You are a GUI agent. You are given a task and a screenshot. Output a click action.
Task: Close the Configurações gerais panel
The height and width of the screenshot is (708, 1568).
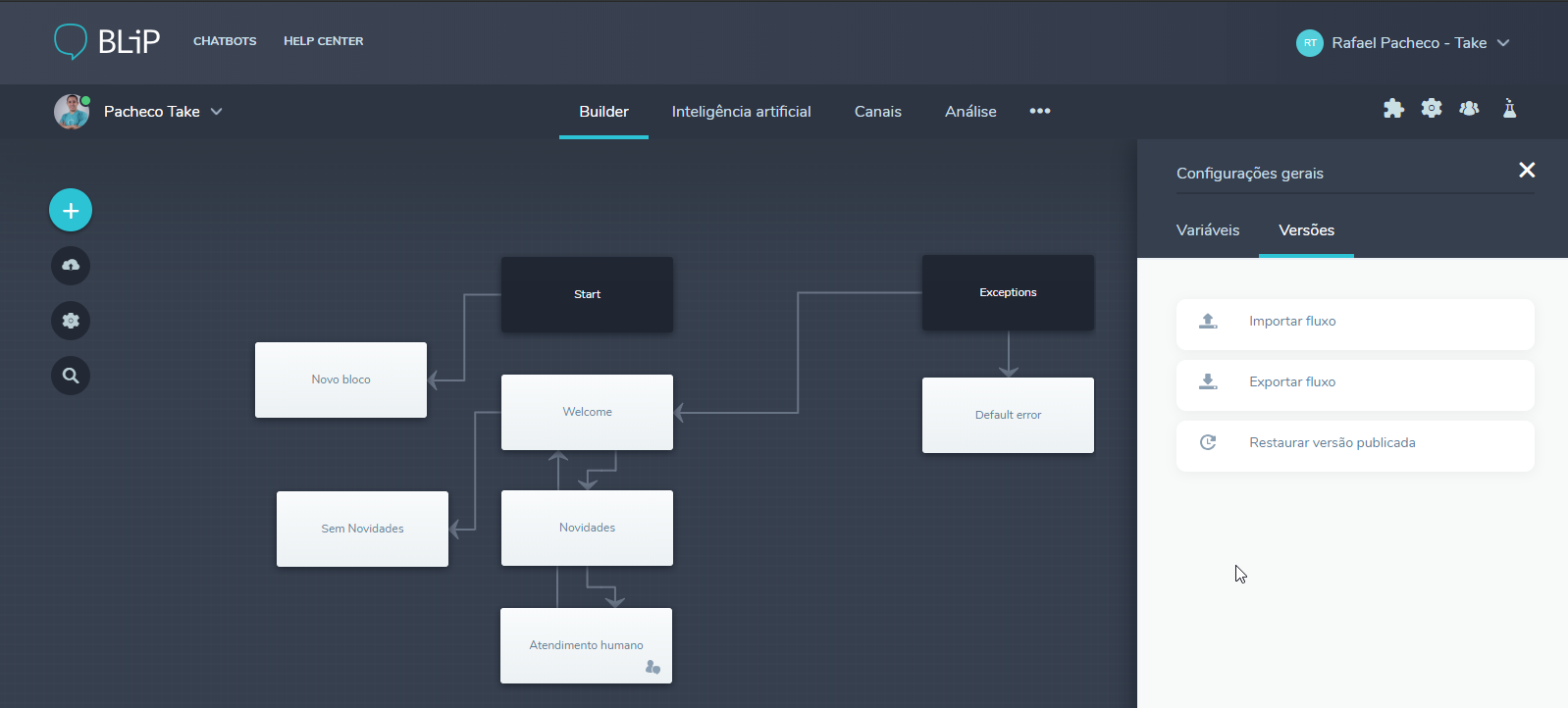[x=1527, y=171]
